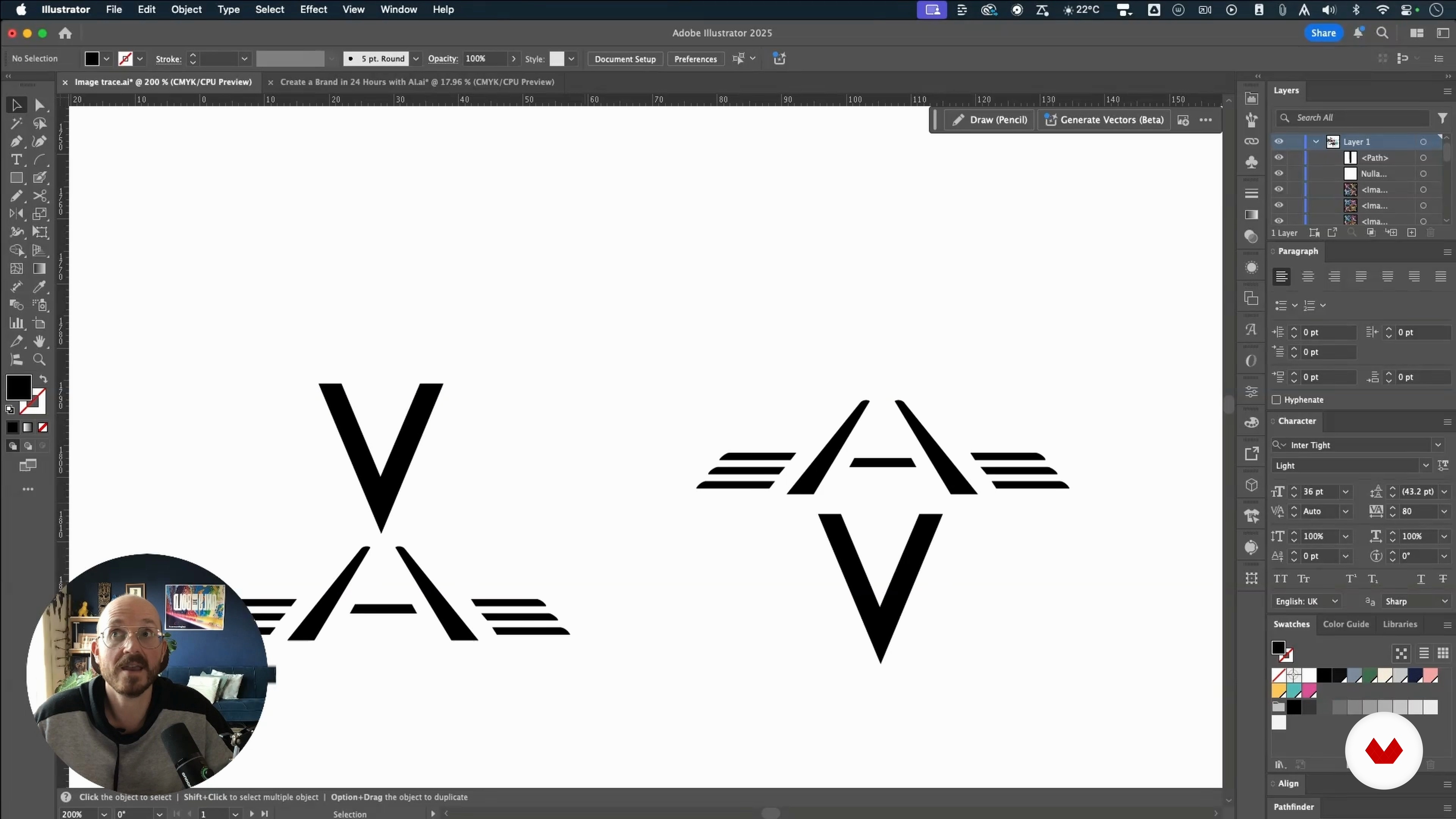Open the Light font style dropdown
1456x819 pixels.
click(1426, 465)
